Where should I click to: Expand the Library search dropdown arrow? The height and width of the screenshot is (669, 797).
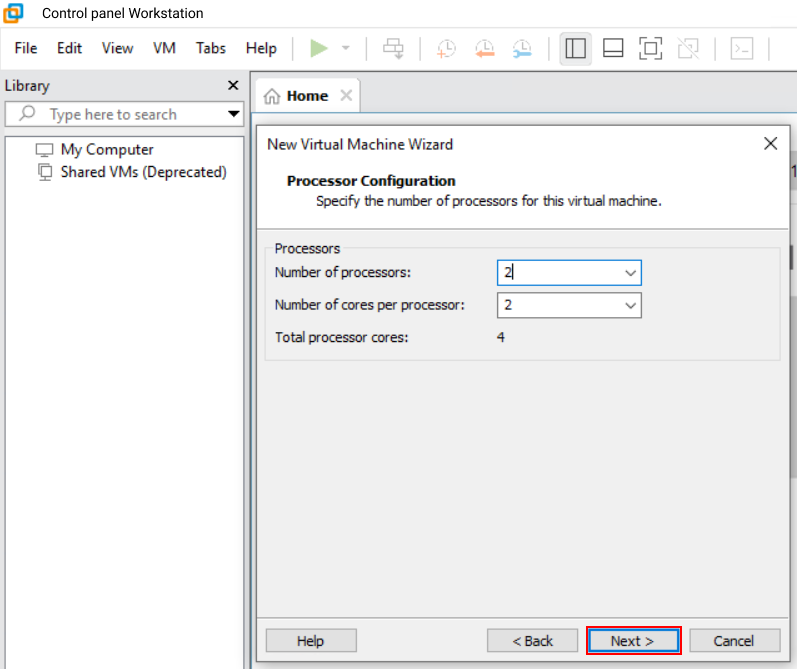pyautogui.click(x=234, y=114)
